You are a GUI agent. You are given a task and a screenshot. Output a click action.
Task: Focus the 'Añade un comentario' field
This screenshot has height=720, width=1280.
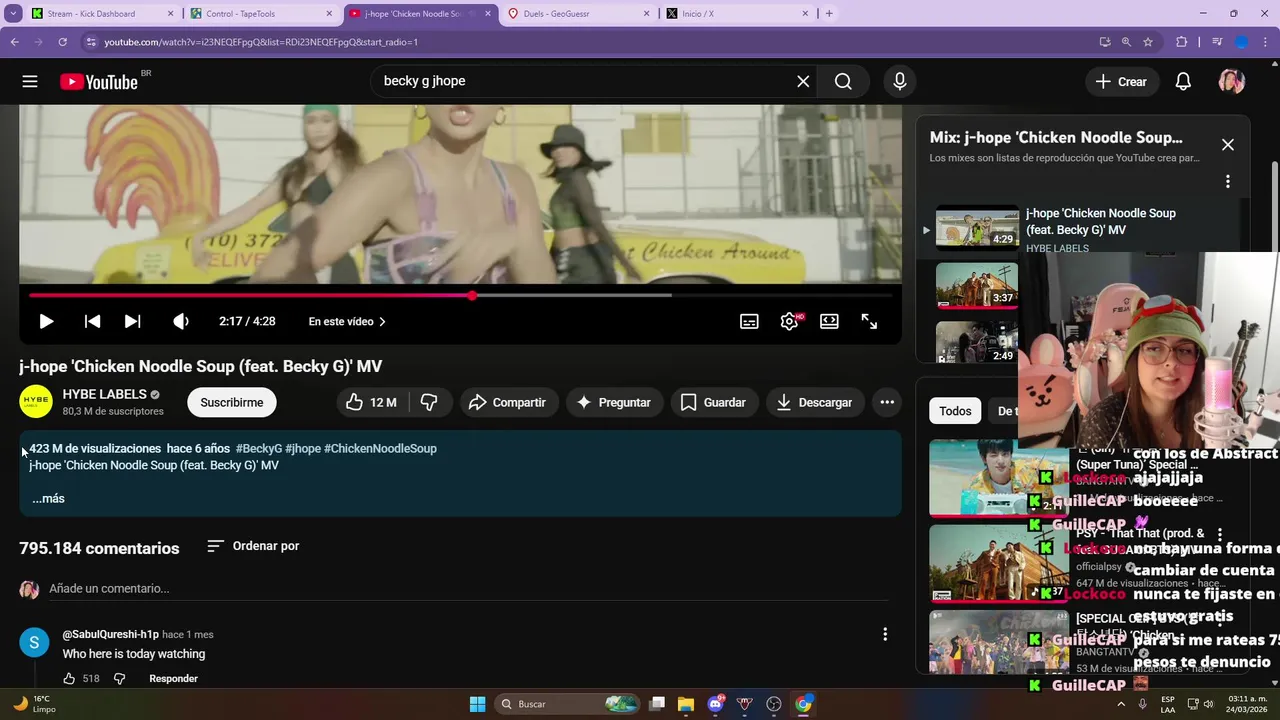coord(467,589)
